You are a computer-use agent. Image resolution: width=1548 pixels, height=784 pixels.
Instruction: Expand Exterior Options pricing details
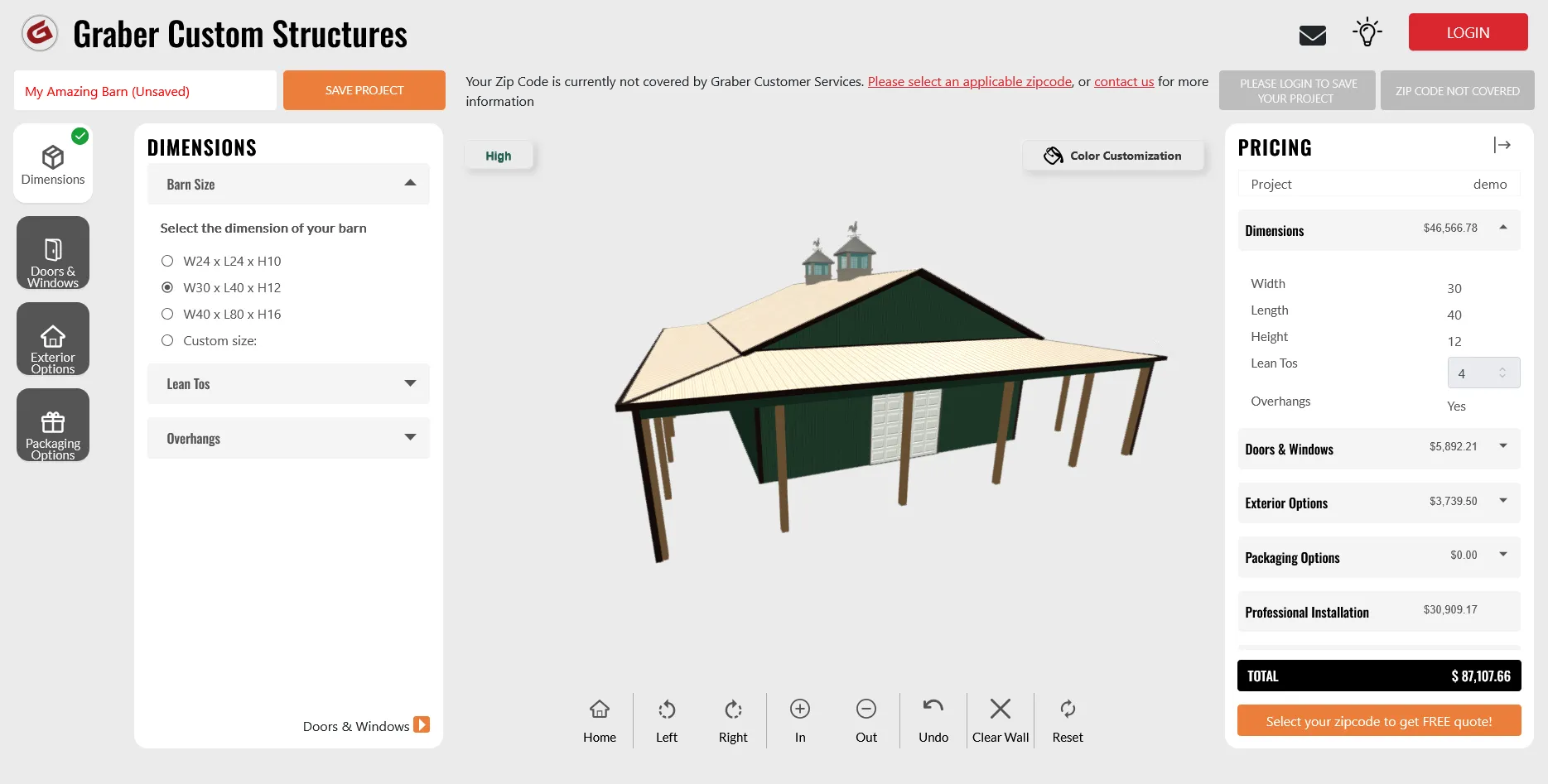1379,503
